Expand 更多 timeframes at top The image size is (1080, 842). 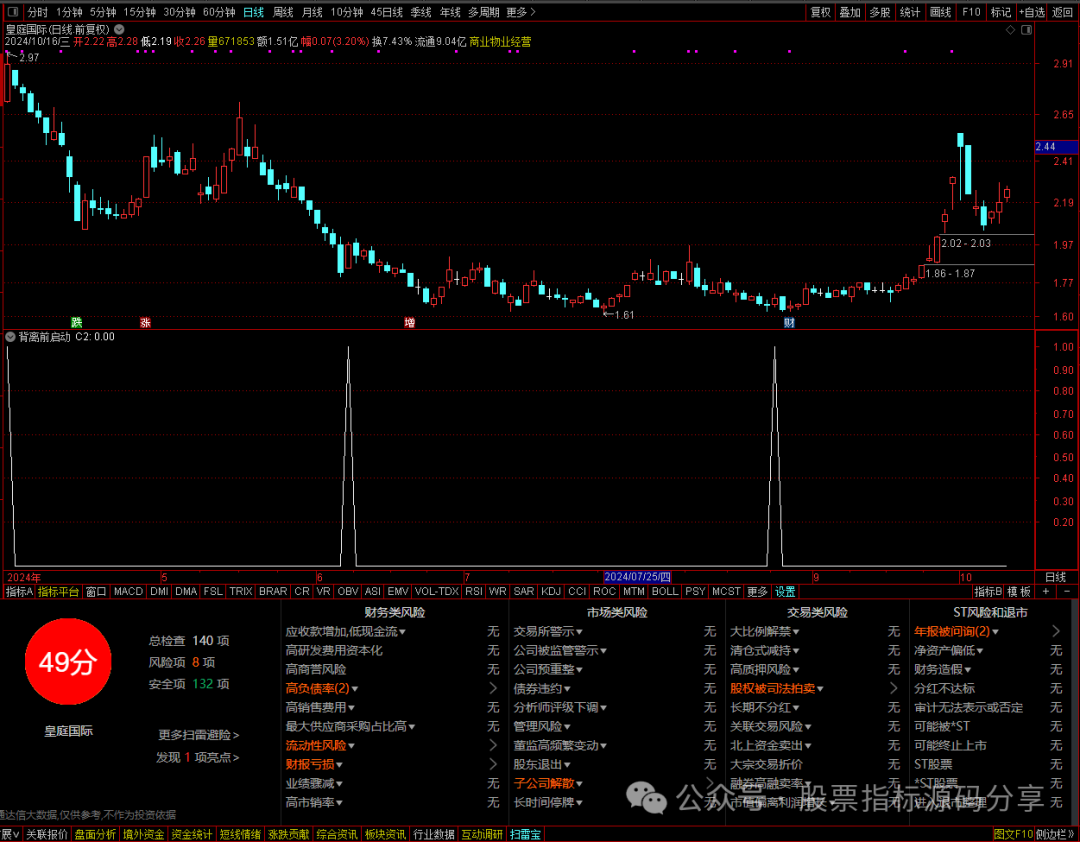coord(521,12)
